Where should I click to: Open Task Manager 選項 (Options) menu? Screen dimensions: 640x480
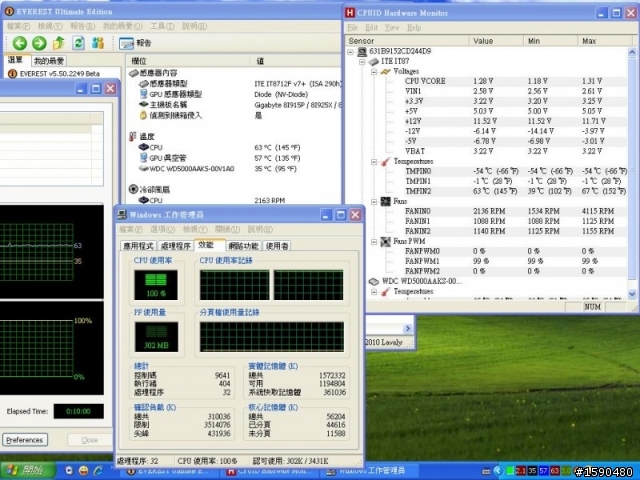pos(162,229)
